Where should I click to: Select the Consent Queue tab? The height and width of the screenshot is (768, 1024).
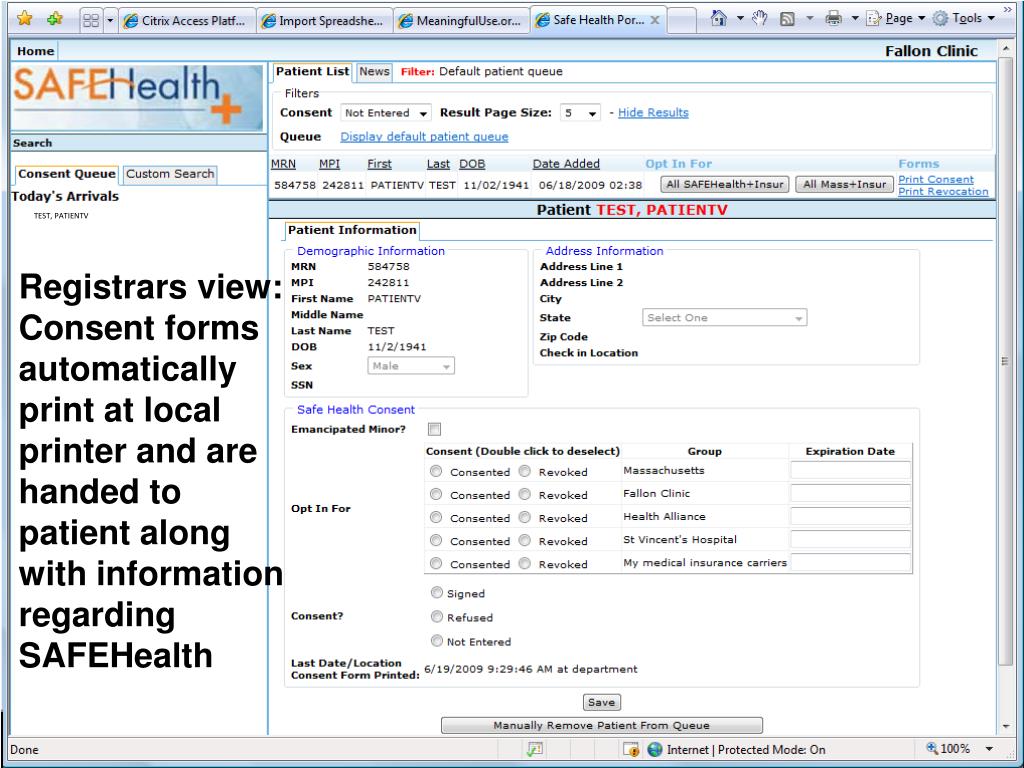pyautogui.click(x=67, y=174)
